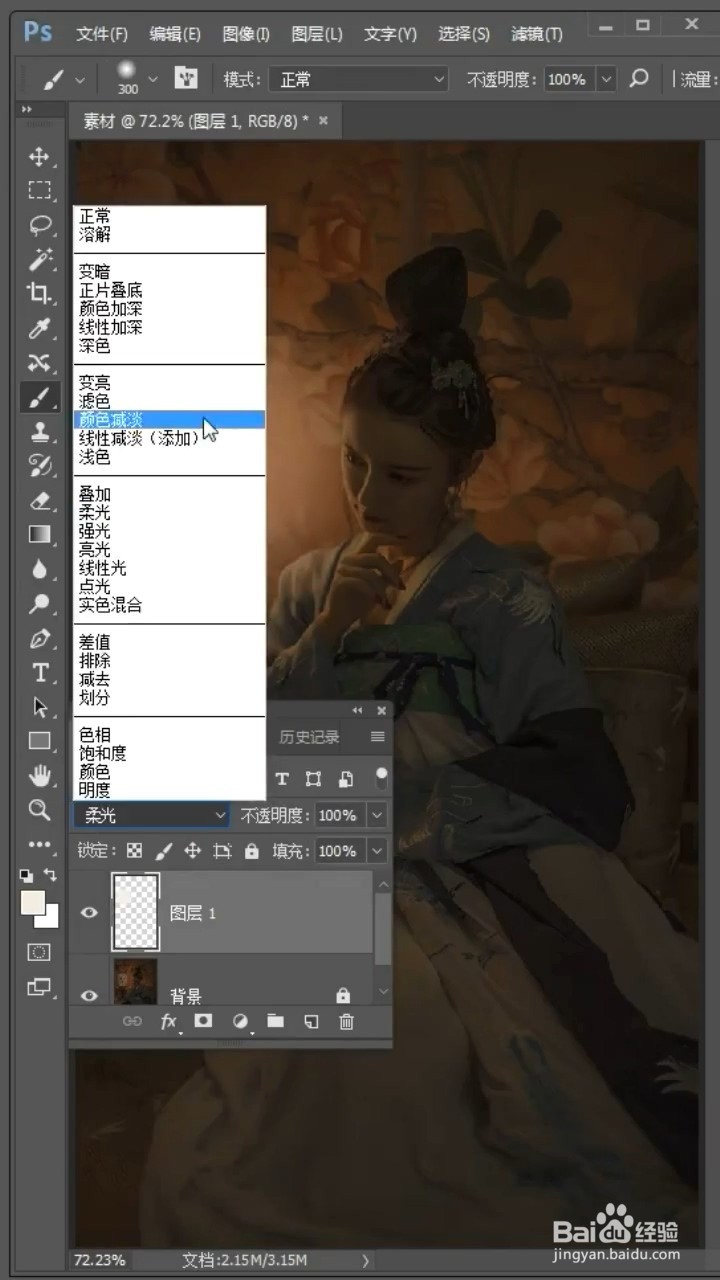Select the Crop tool
The height and width of the screenshot is (1280, 720).
pyautogui.click(x=39, y=293)
